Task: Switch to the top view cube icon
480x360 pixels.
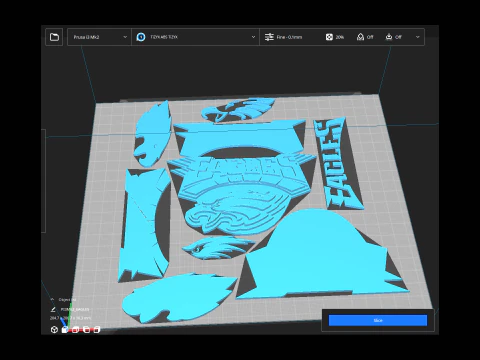Action: (75, 330)
